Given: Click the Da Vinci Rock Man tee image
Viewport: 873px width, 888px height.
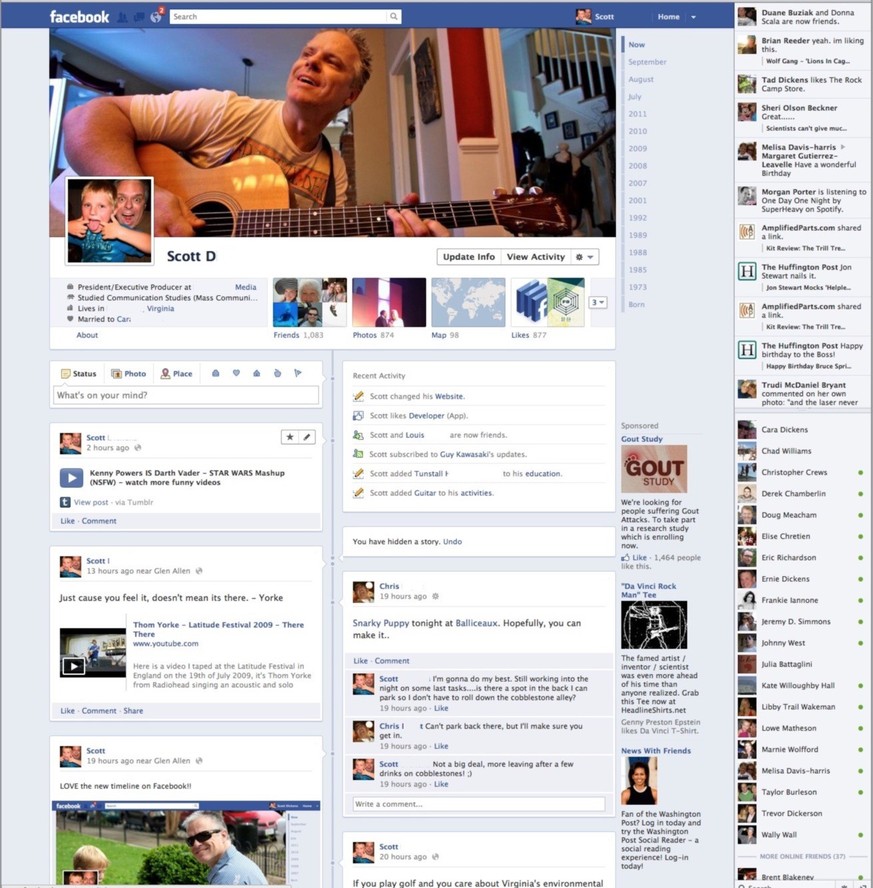Looking at the screenshot, I should click(654, 625).
